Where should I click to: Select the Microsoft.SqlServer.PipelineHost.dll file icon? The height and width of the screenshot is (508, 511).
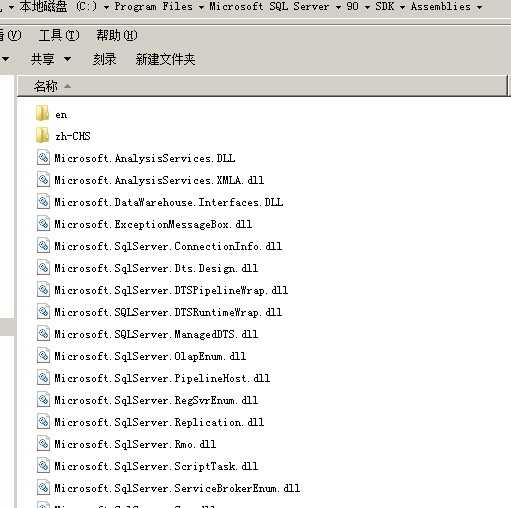tap(43, 378)
